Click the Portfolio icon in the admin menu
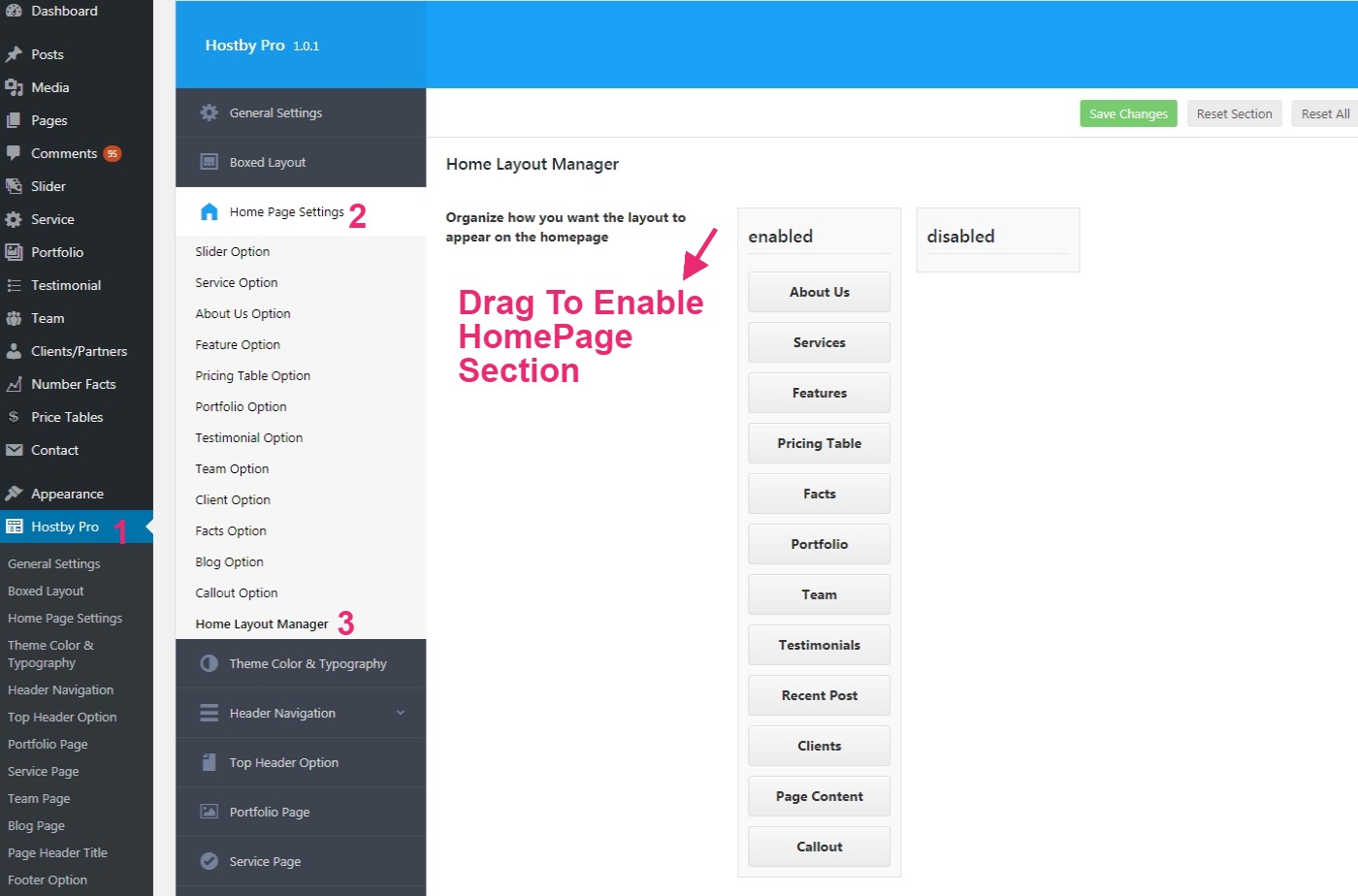The width and height of the screenshot is (1358, 896). click(x=14, y=252)
